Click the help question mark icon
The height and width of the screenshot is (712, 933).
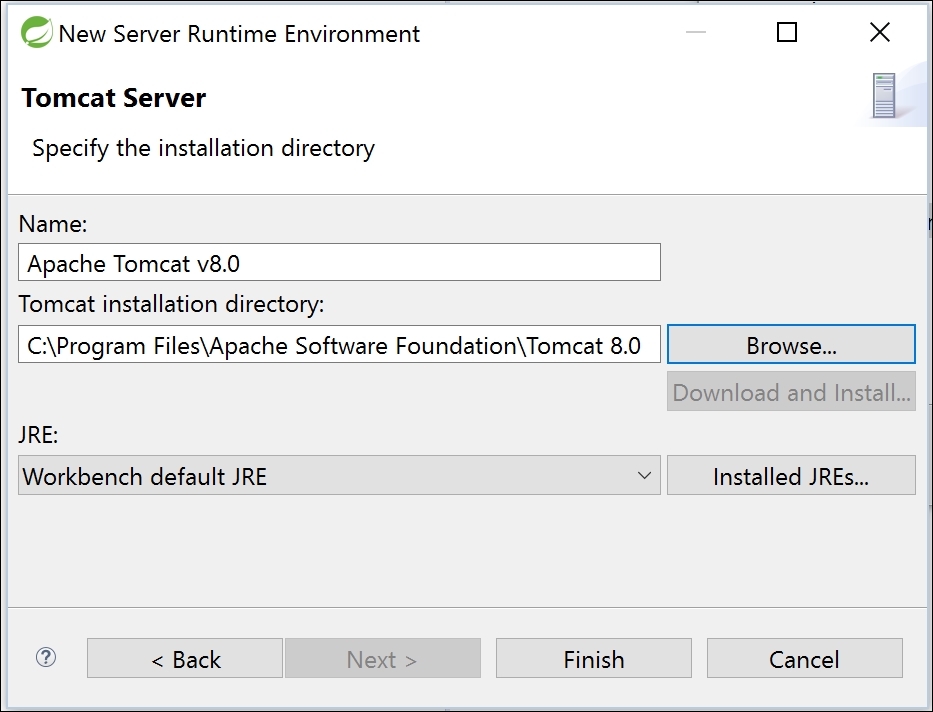[x=46, y=657]
